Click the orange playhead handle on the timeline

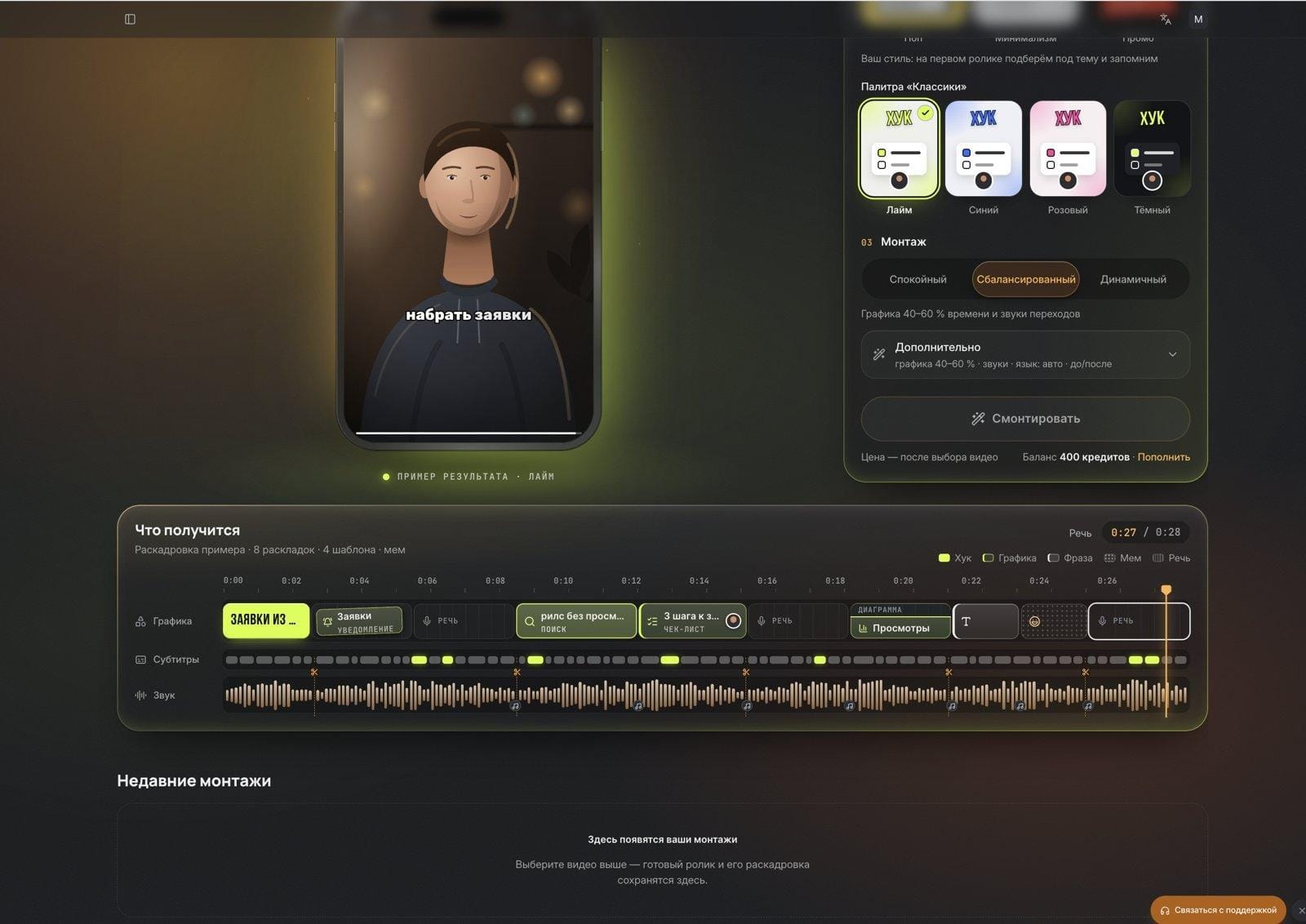pos(1166,589)
